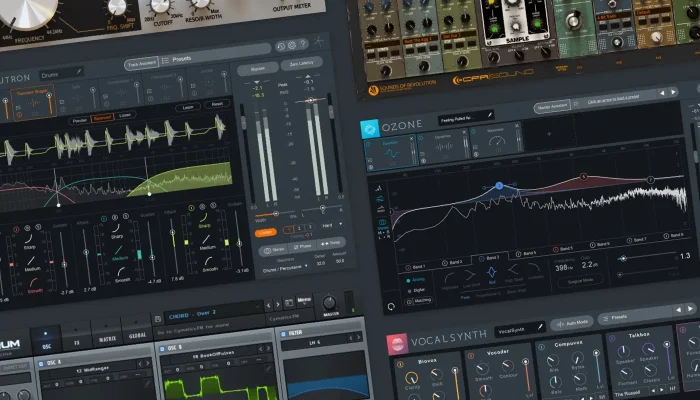Toggle the Compuvox module power in VocalSynth

541,347
